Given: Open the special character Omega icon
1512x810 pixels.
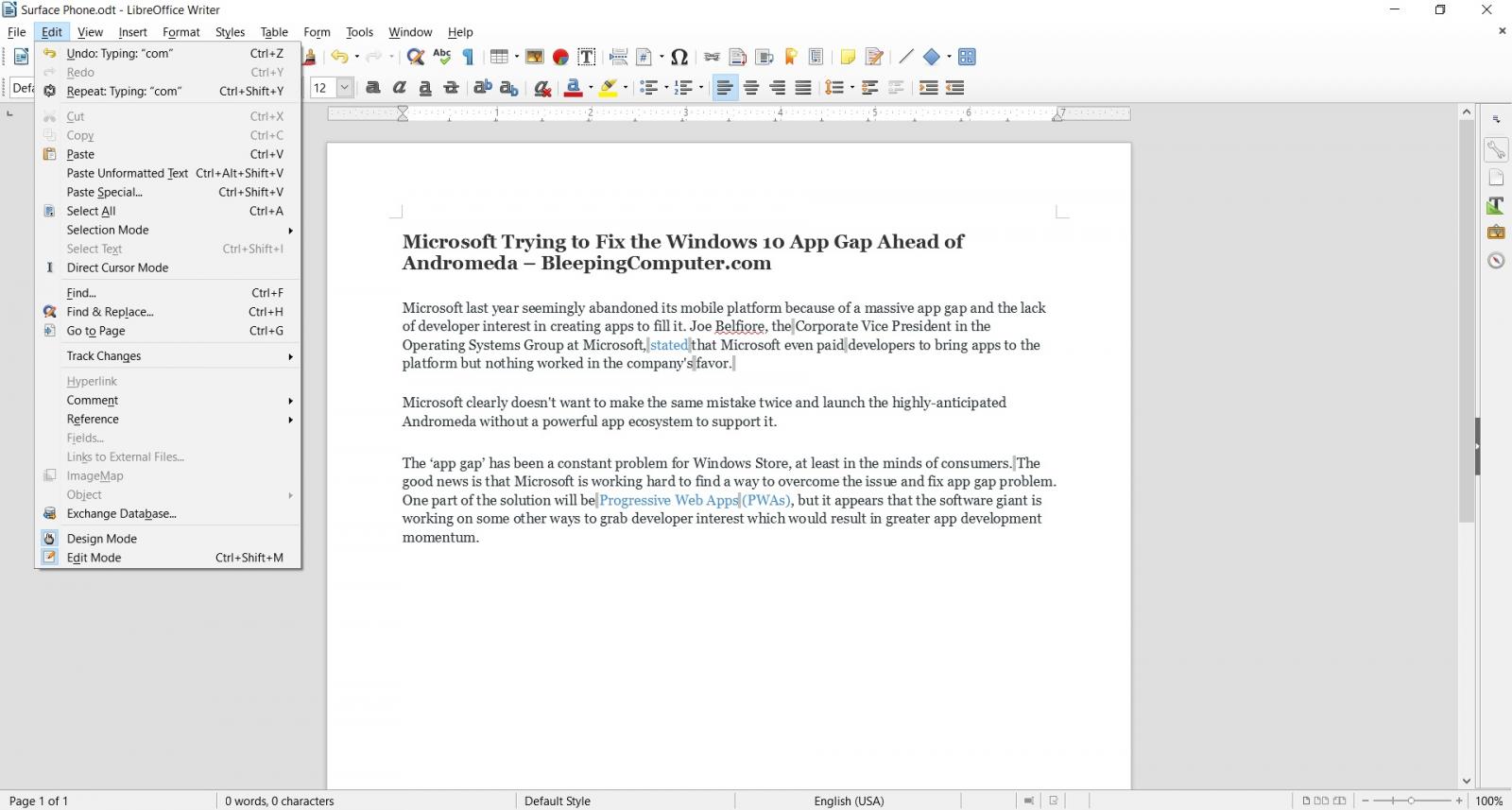Looking at the screenshot, I should tap(679, 57).
